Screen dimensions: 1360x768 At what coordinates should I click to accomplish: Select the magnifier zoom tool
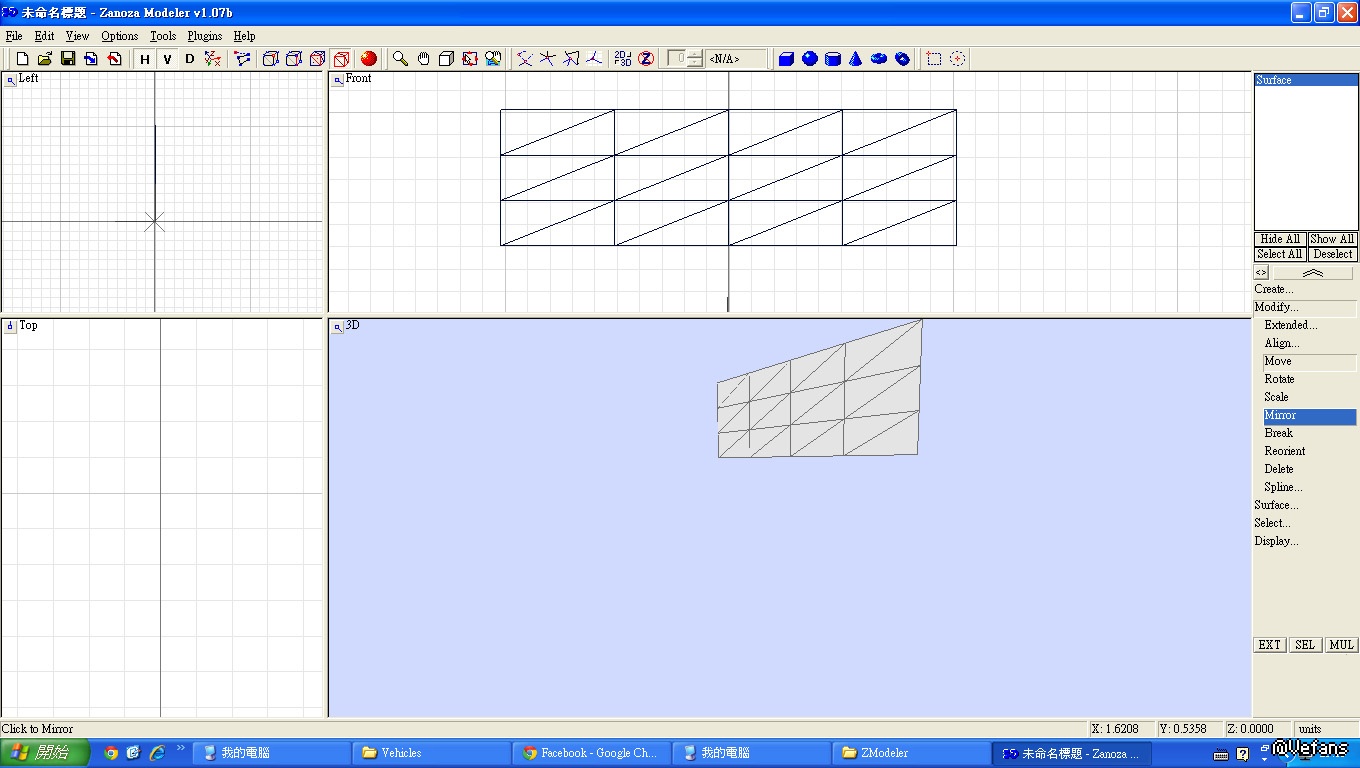(x=400, y=59)
